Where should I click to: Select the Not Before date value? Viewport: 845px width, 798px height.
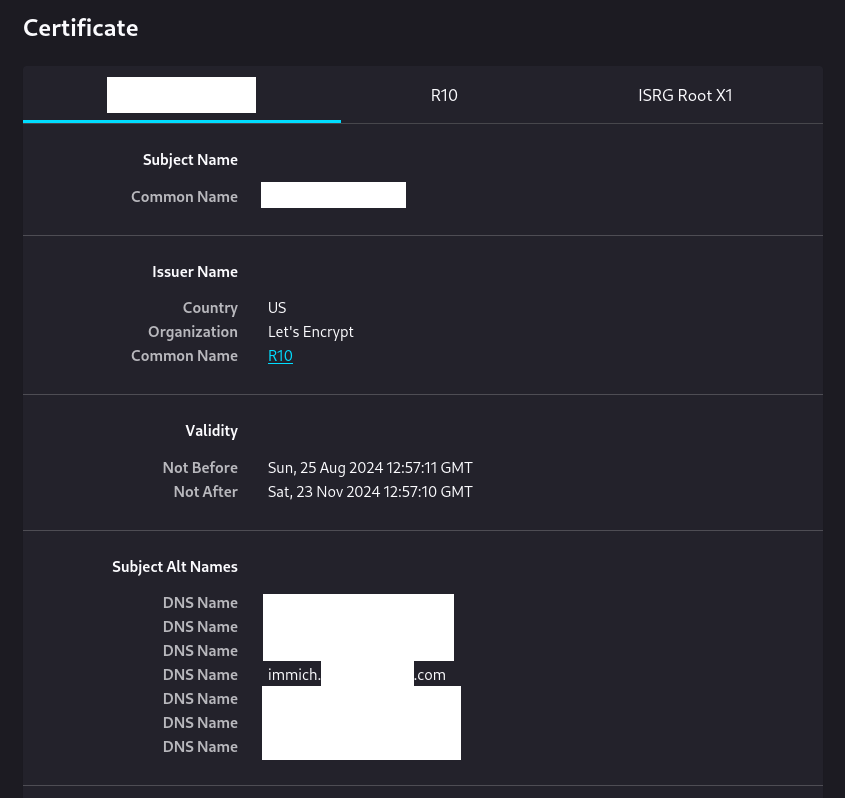(370, 468)
